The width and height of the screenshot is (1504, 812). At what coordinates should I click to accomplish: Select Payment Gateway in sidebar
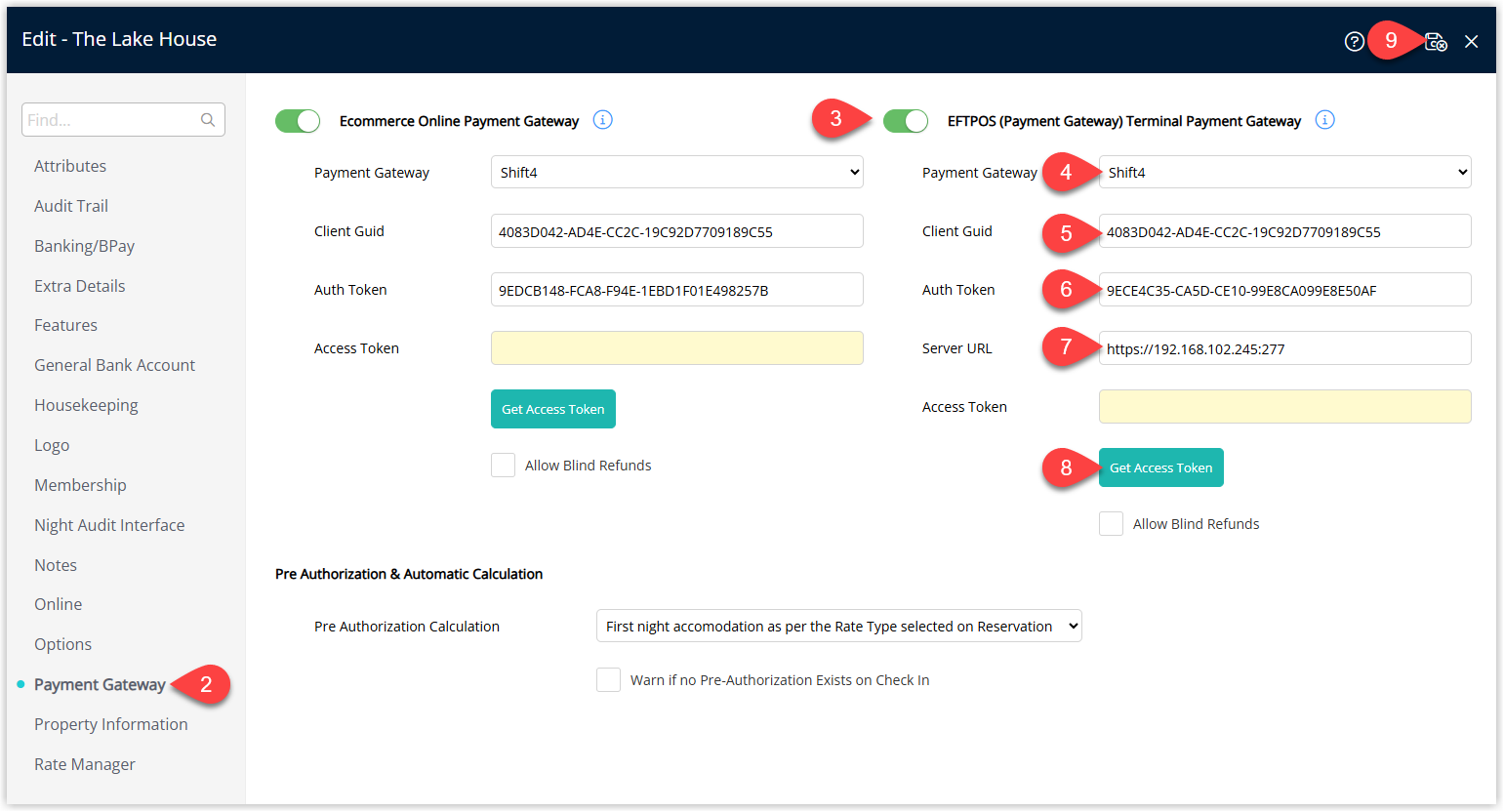tap(100, 684)
